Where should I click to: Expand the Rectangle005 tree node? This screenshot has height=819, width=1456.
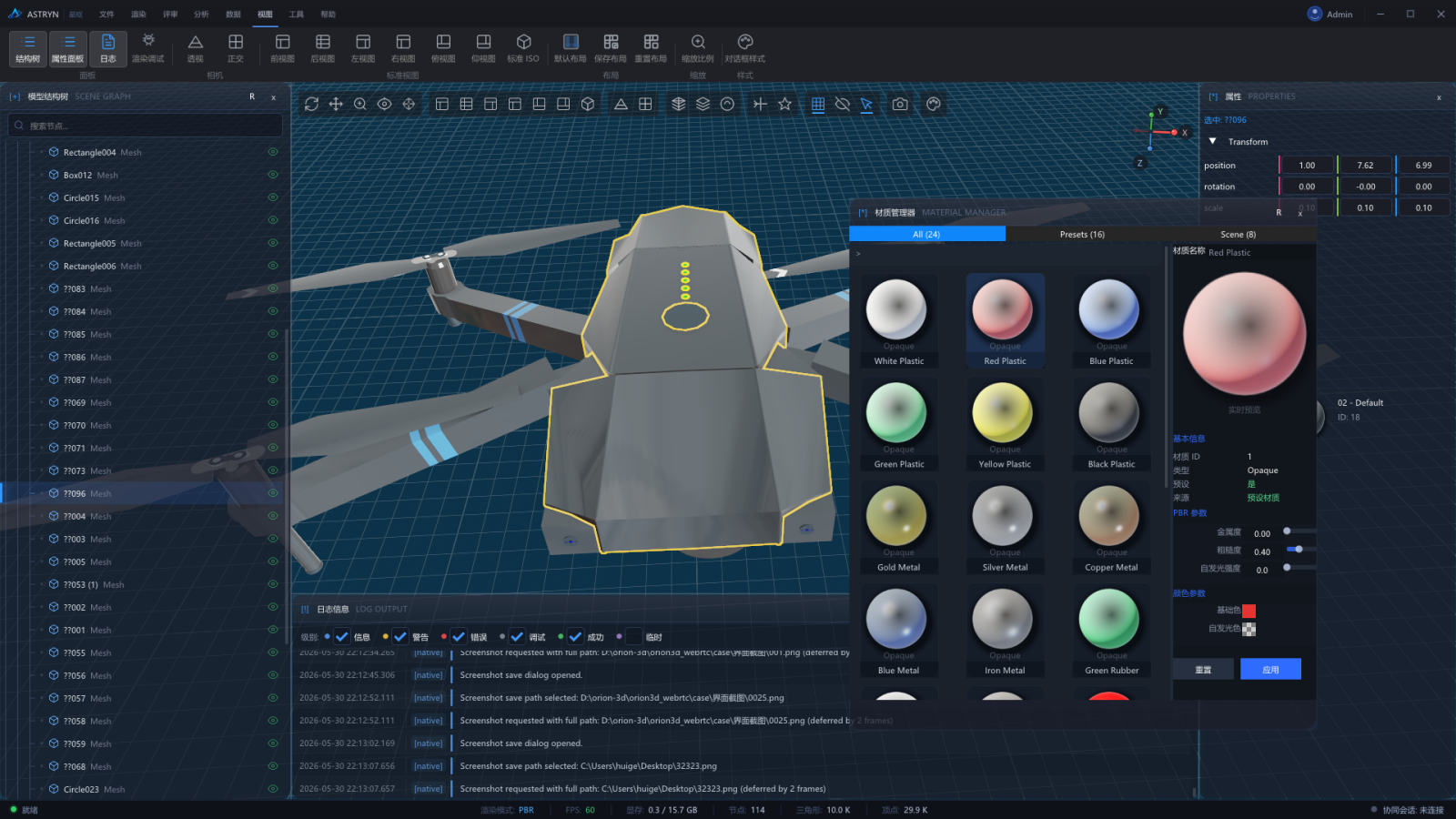click(x=42, y=243)
